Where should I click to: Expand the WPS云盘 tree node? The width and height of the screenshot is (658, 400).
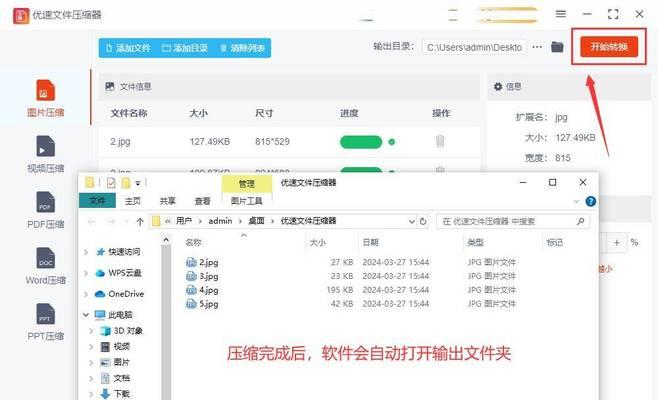click(86, 273)
